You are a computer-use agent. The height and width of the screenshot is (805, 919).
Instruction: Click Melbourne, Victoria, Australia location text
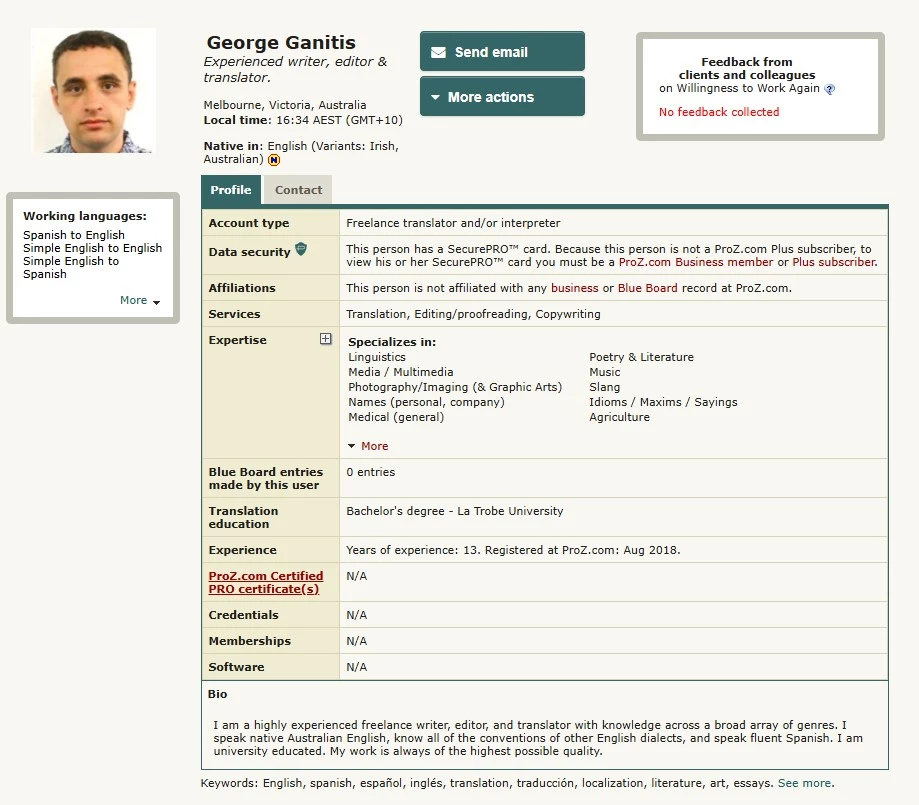pyautogui.click(x=285, y=106)
